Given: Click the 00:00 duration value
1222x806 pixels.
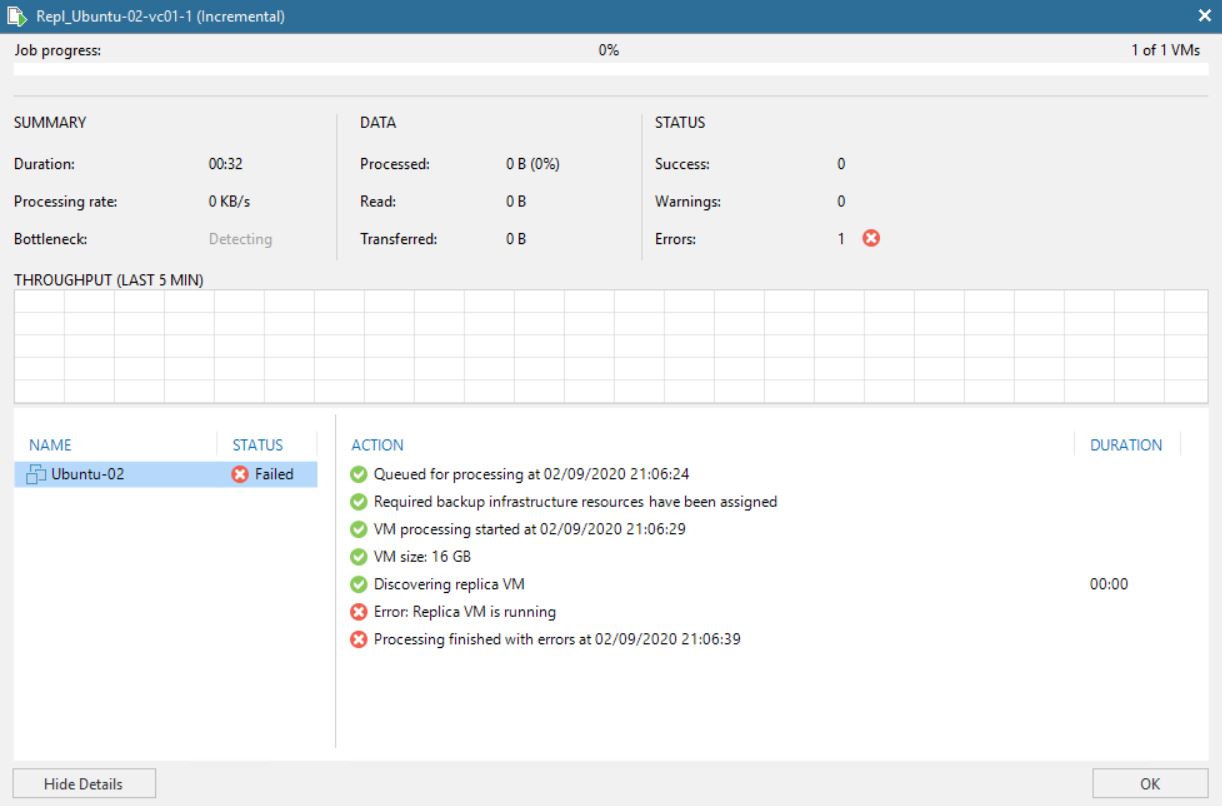Looking at the screenshot, I should pos(1109,584).
